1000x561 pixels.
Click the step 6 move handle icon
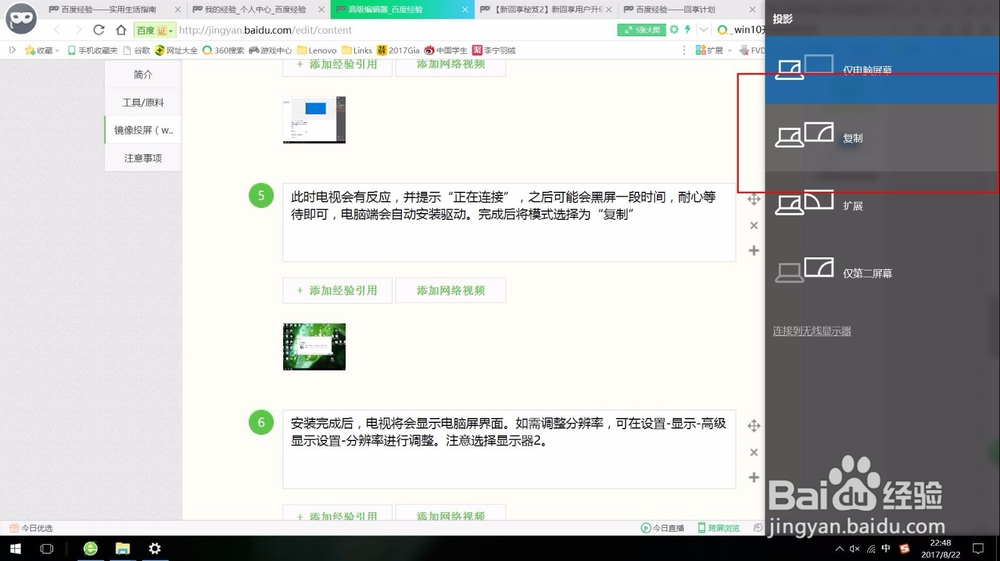tap(754, 426)
